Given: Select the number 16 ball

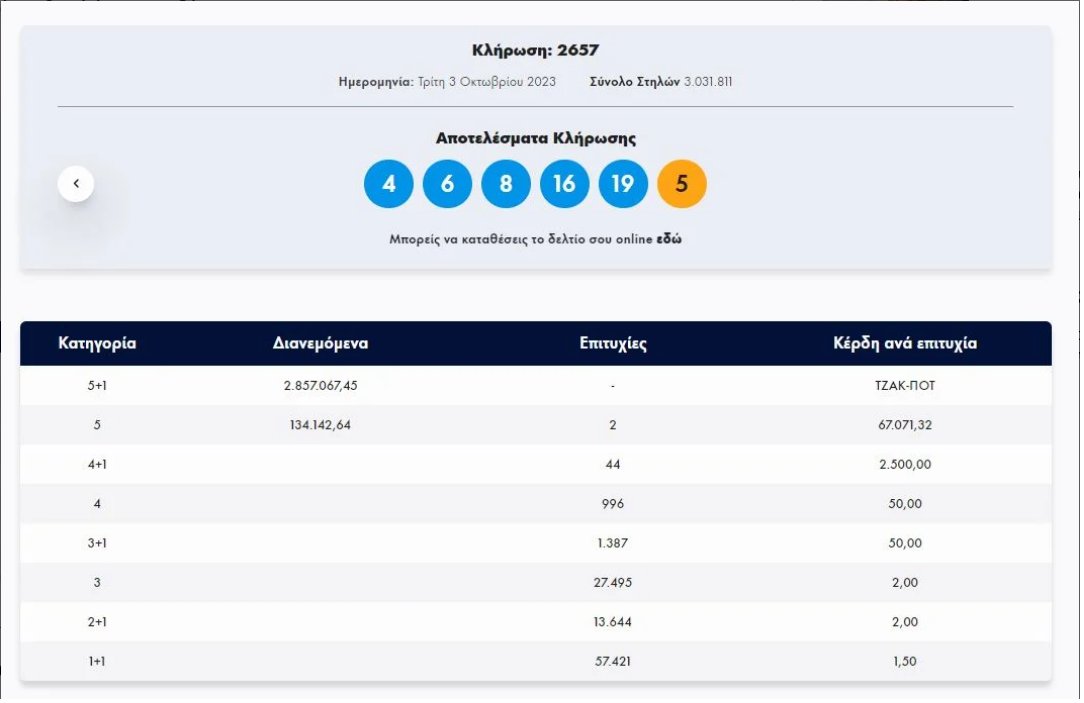Looking at the screenshot, I should tap(564, 184).
